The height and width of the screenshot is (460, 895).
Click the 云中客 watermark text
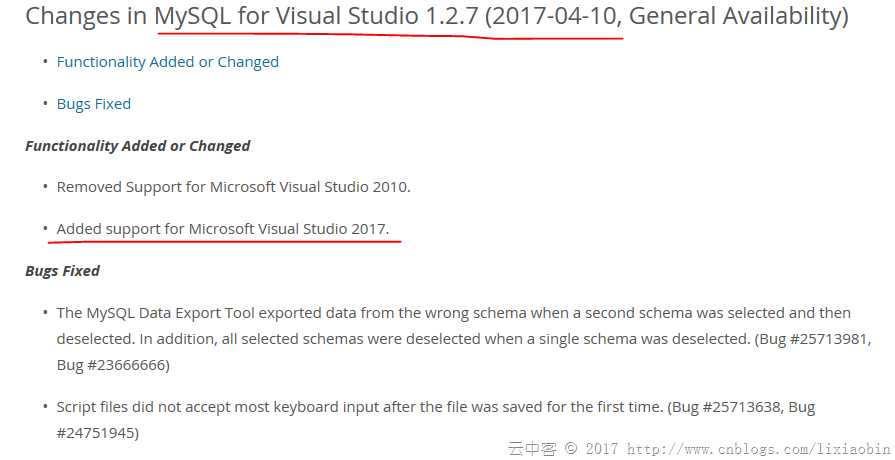coord(532,449)
